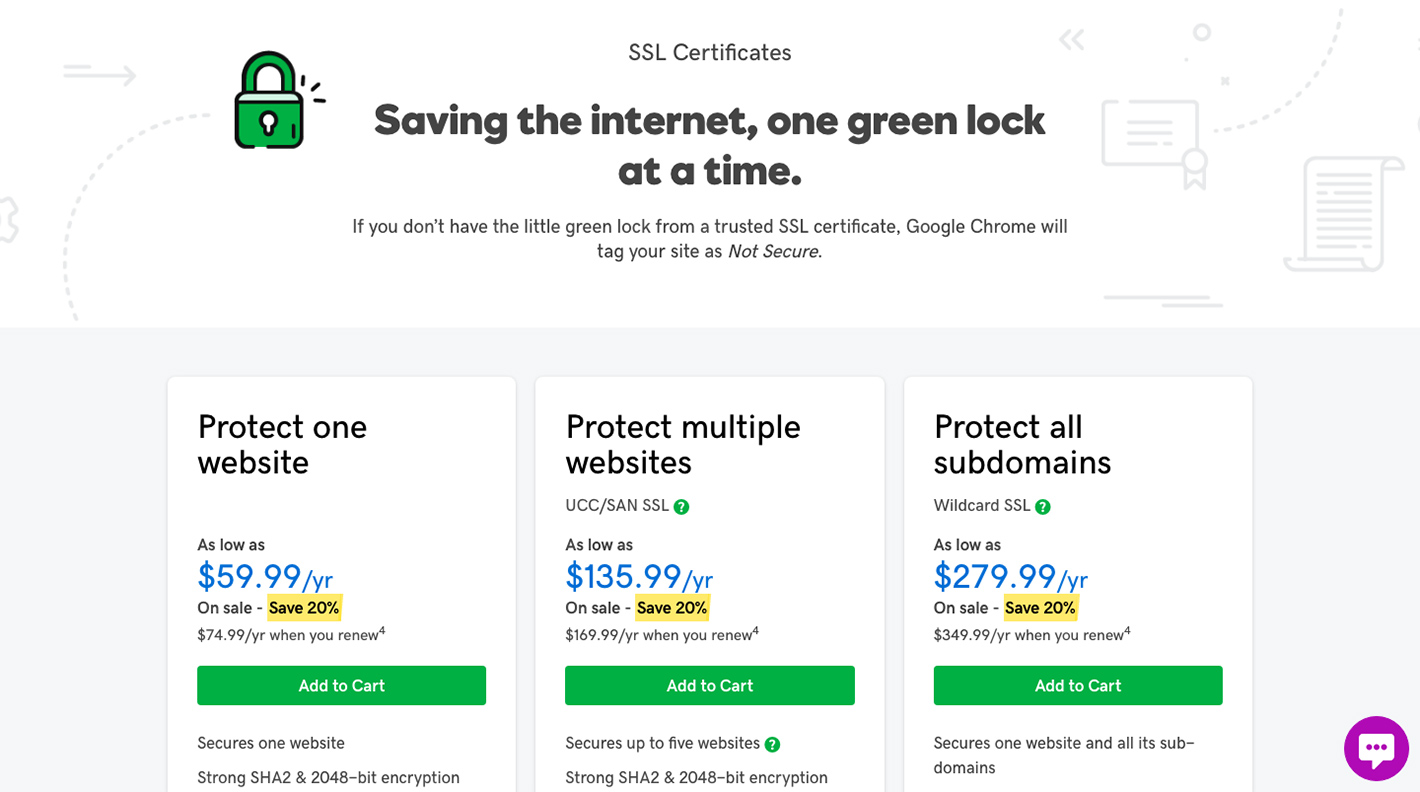1420x792 pixels.
Task: Click Save 20% badge under $59.99
Action: [x=304, y=608]
